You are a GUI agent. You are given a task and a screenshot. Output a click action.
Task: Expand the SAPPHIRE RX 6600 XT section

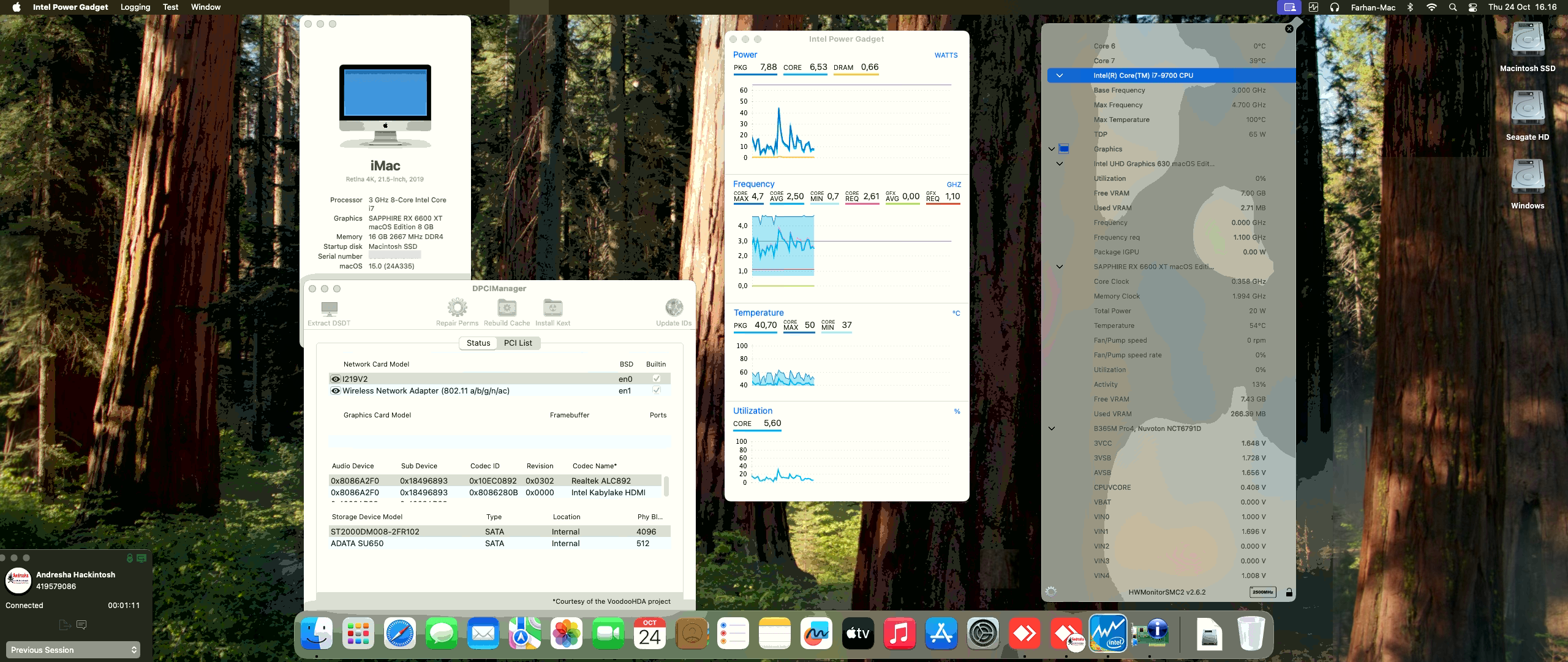[1060, 266]
